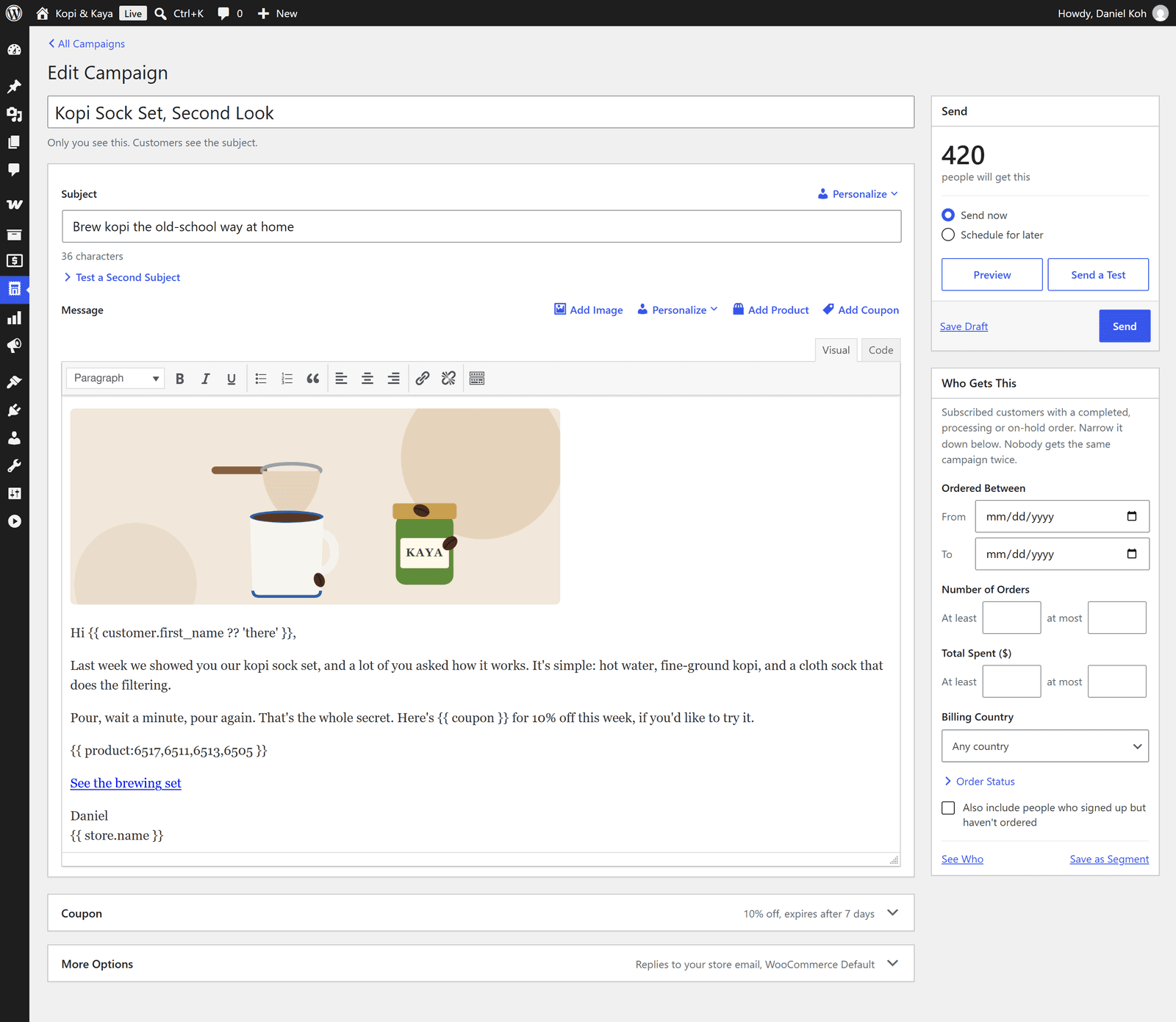Image resolution: width=1176 pixels, height=1022 pixels.
Task: Click the blue Send button
Action: (x=1125, y=326)
